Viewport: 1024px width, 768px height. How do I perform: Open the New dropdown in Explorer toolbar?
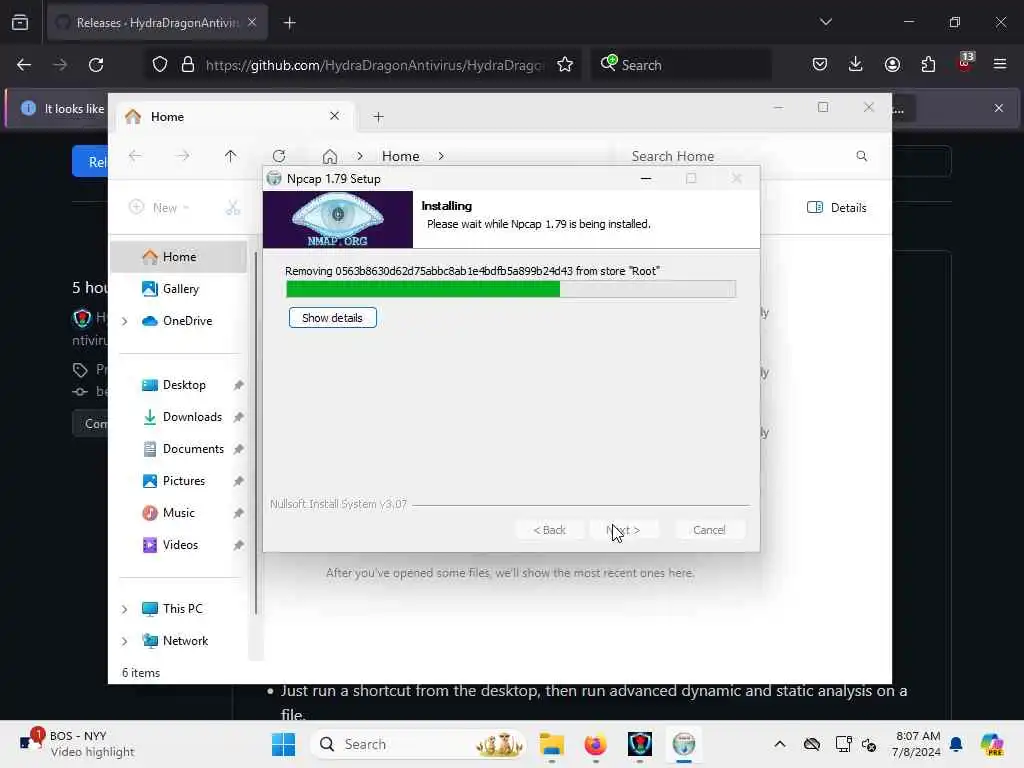pos(159,208)
